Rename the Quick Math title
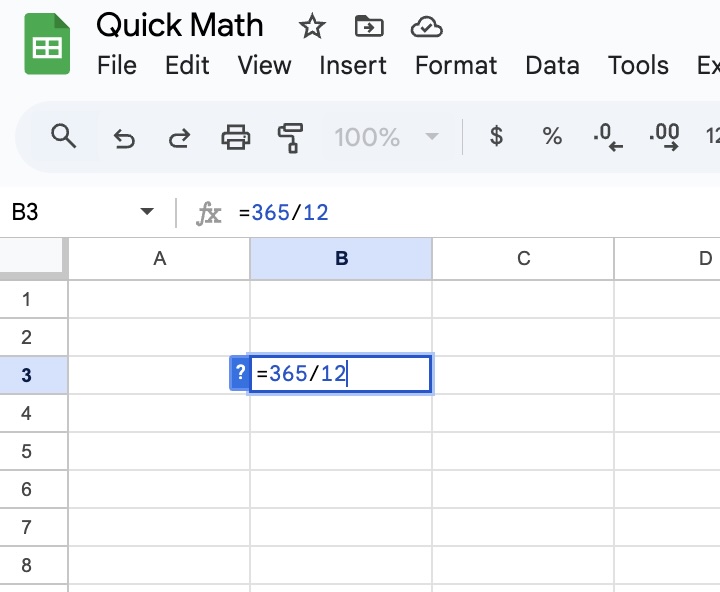The width and height of the screenshot is (720, 592). click(x=180, y=25)
